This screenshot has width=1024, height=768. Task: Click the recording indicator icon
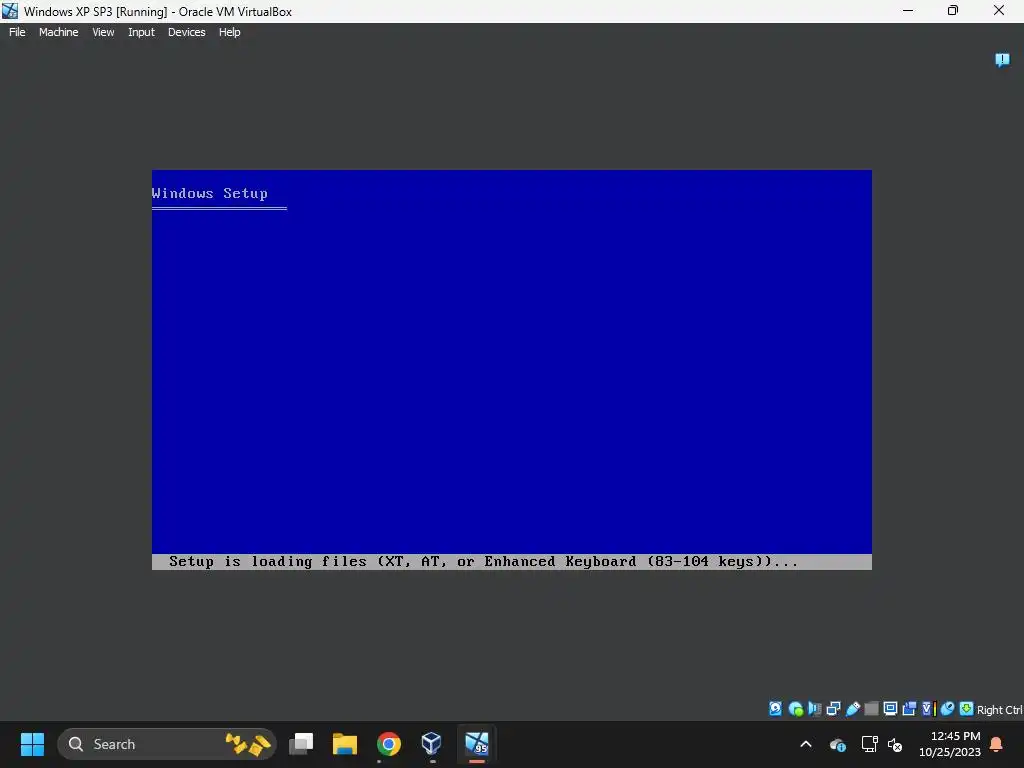pos(909,709)
